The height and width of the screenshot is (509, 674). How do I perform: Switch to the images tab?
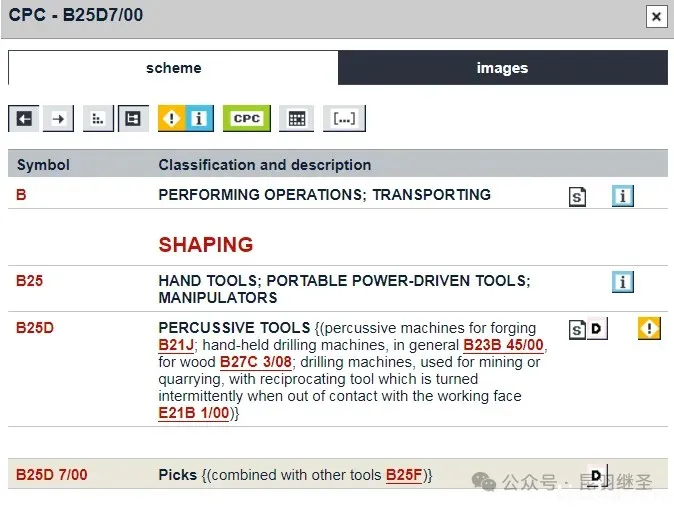(502, 68)
